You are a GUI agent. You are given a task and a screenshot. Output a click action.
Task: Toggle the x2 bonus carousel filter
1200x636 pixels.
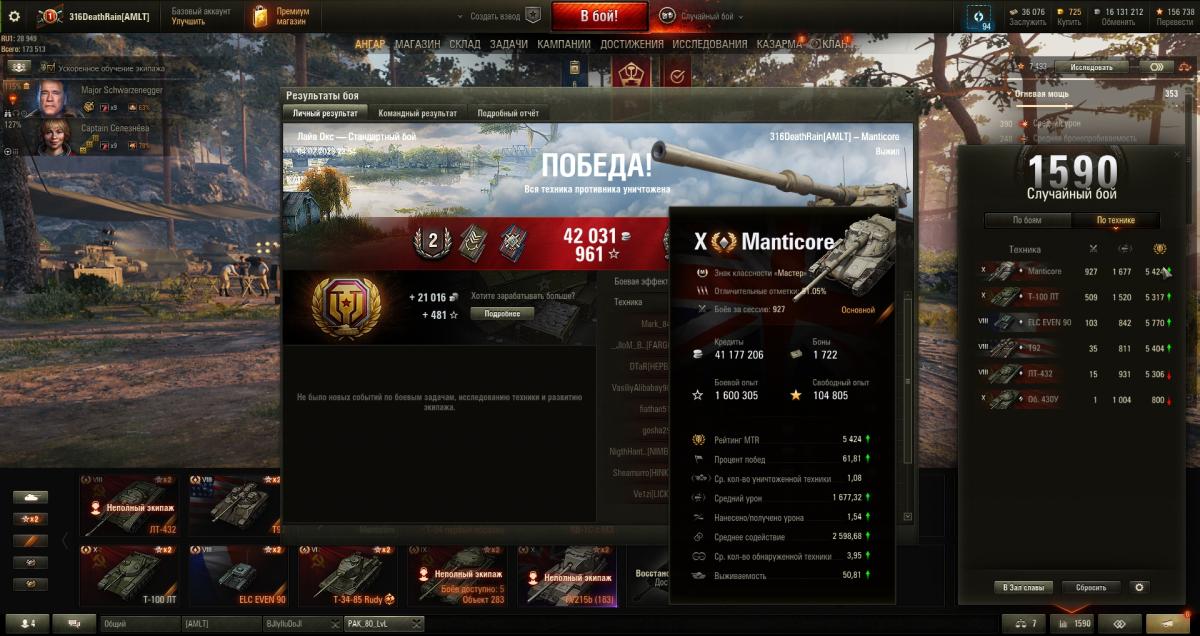tap(30, 519)
